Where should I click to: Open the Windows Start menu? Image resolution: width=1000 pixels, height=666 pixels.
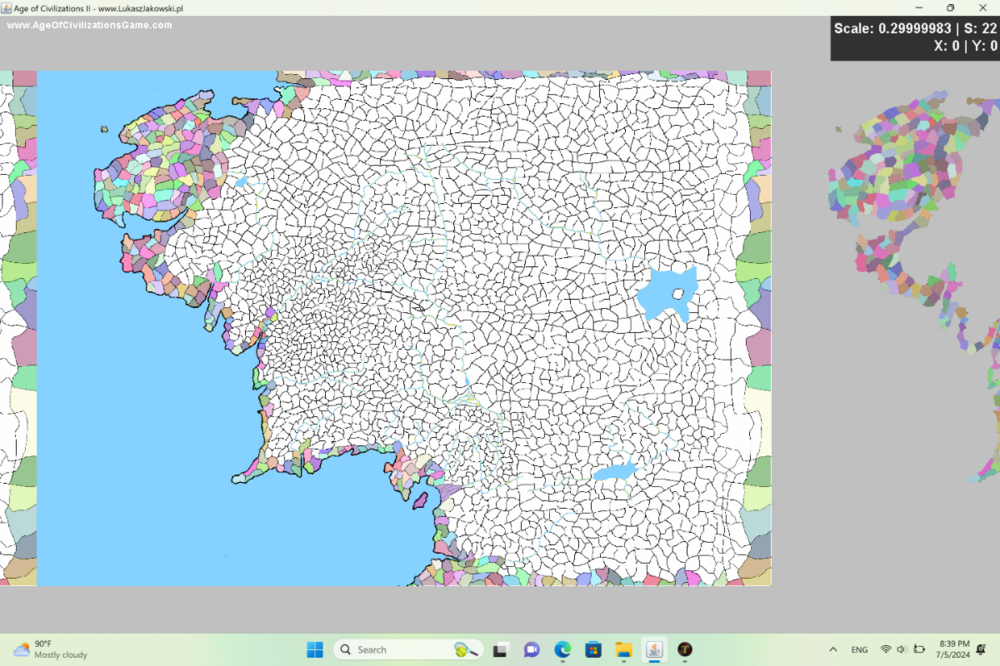314,649
